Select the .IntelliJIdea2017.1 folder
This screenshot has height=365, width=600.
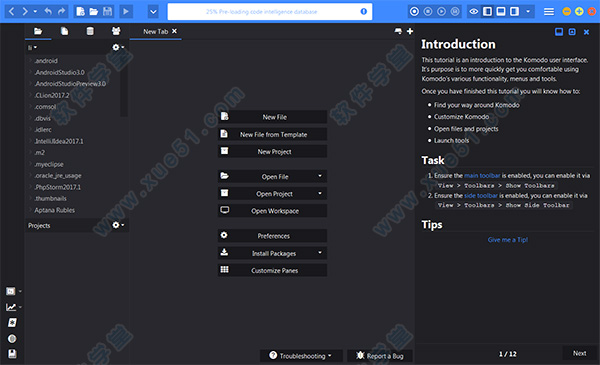59,141
